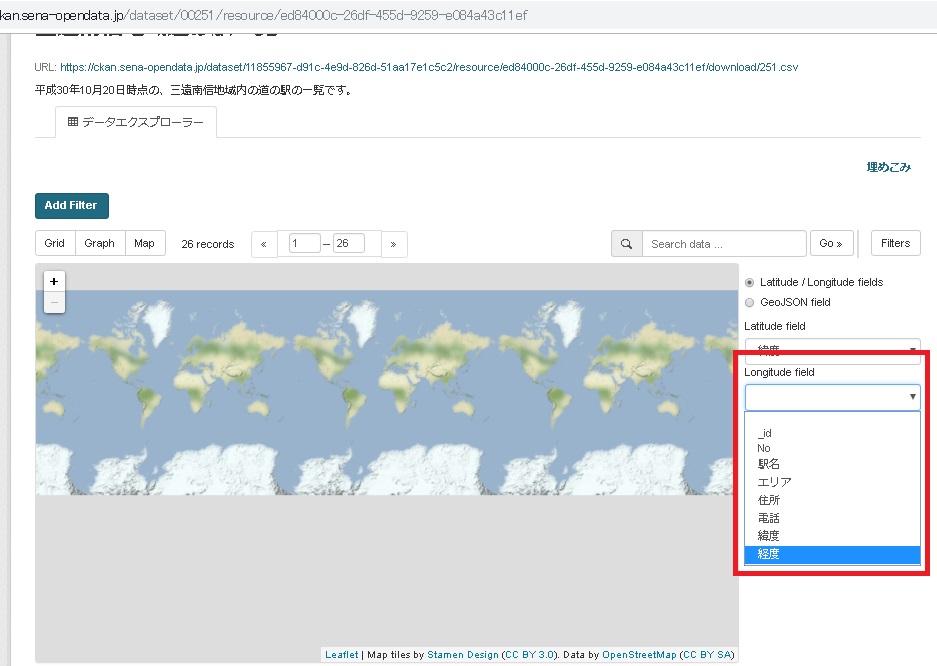Go to next records page
The width and height of the screenshot is (937, 666).
tap(394, 244)
